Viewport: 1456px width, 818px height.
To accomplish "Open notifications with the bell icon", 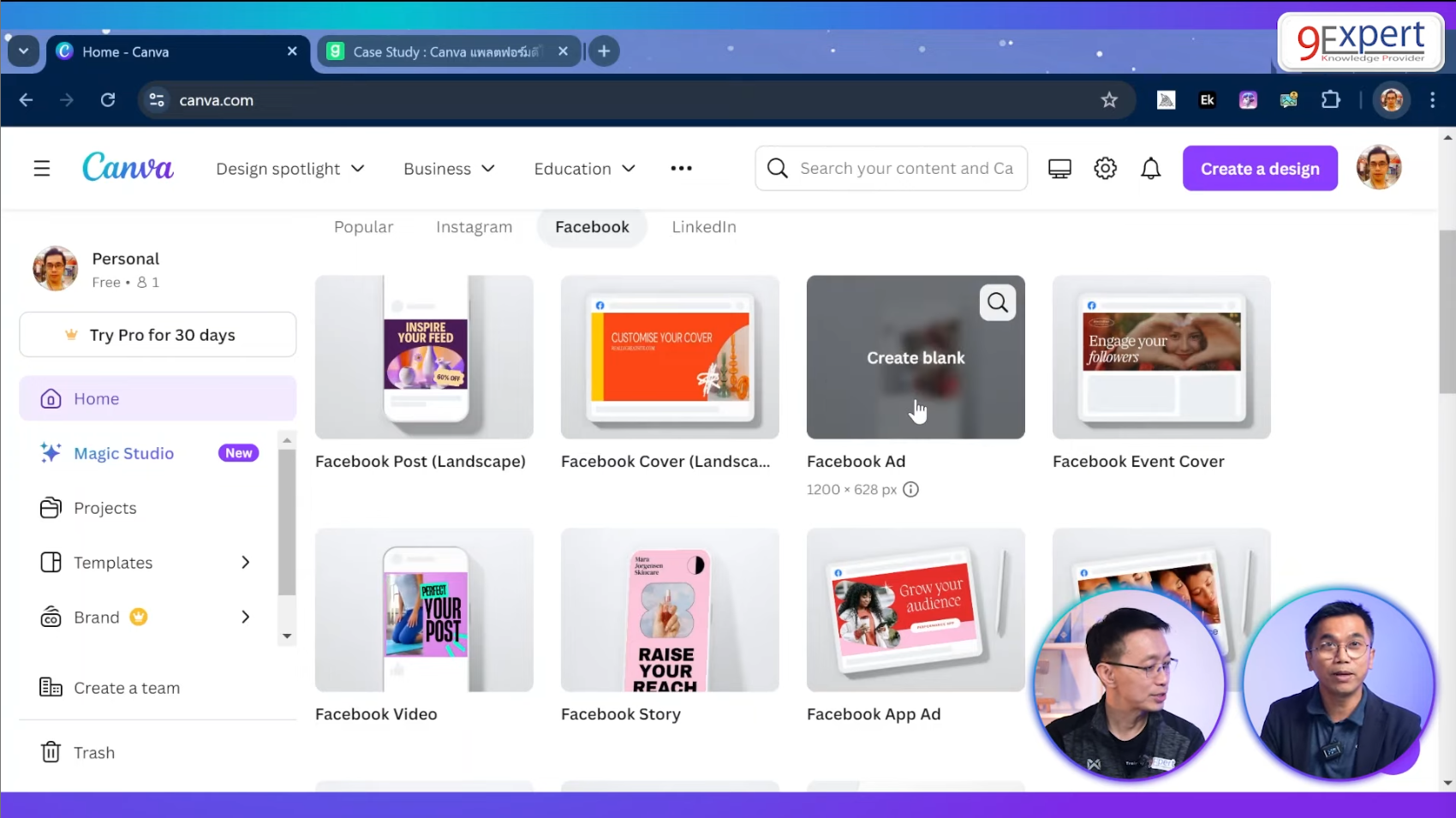I will tap(1150, 168).
